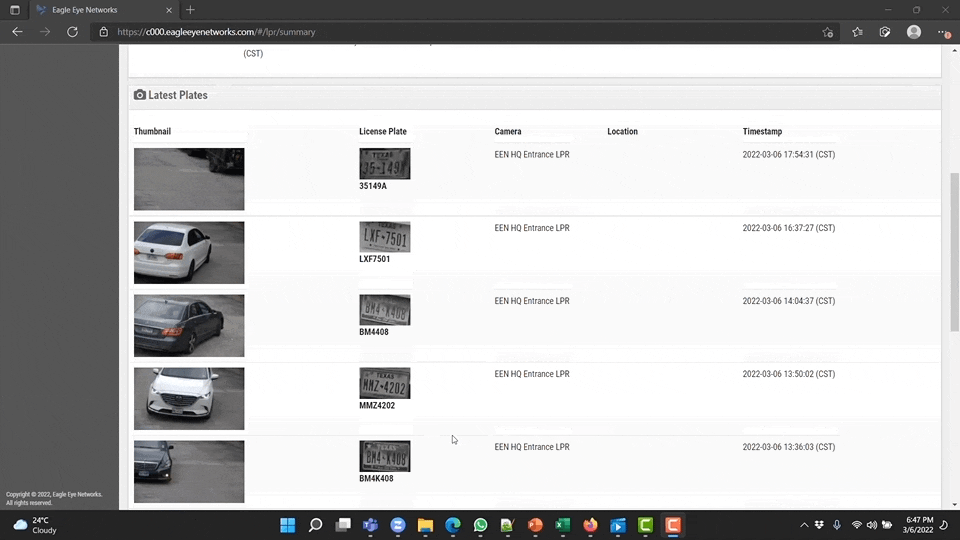The image size is (960, 540).
Task: Click the Latest Plates camera icon
Action: (140, 95)
